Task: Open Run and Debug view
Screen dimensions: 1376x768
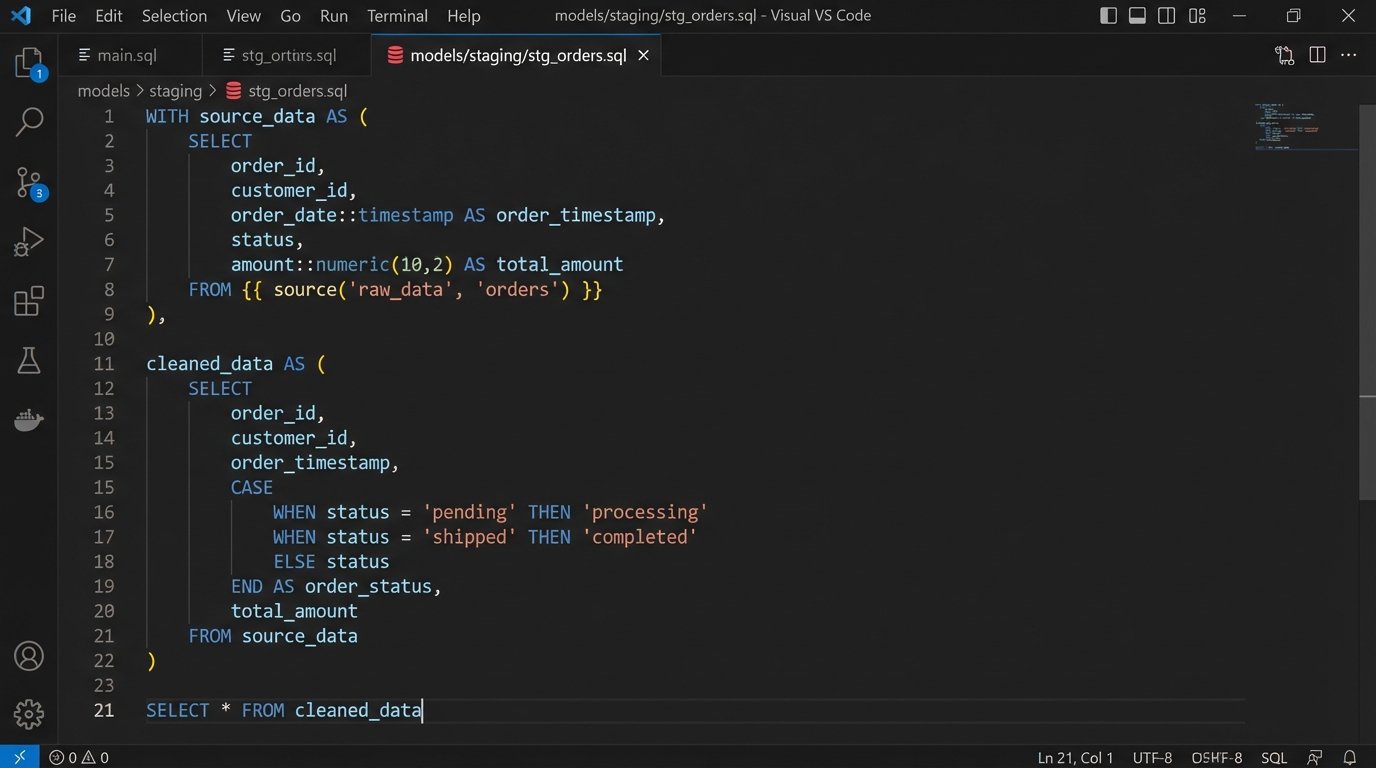Action: pos(29,242)
